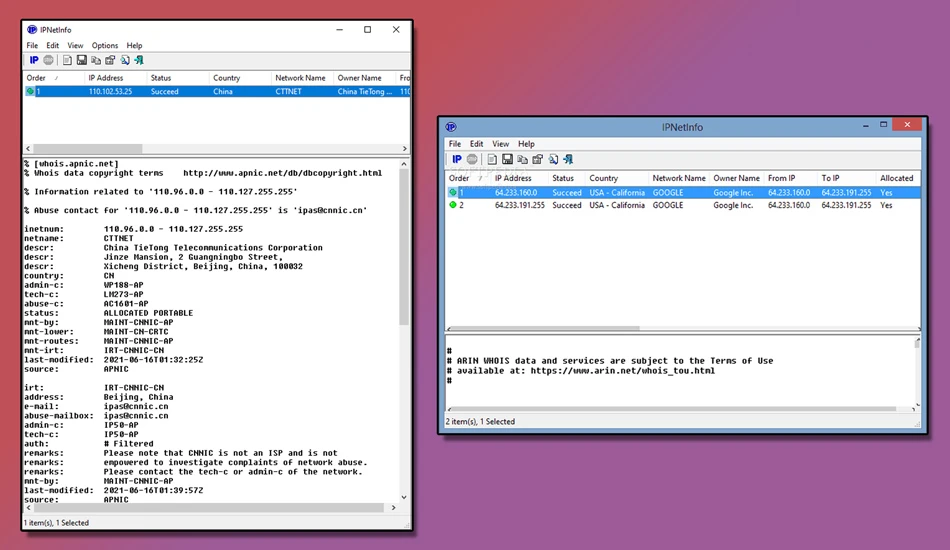Click the Properties icon in right window toolbar
Viewport: 950px width, 550px height.
pos(537,159)
